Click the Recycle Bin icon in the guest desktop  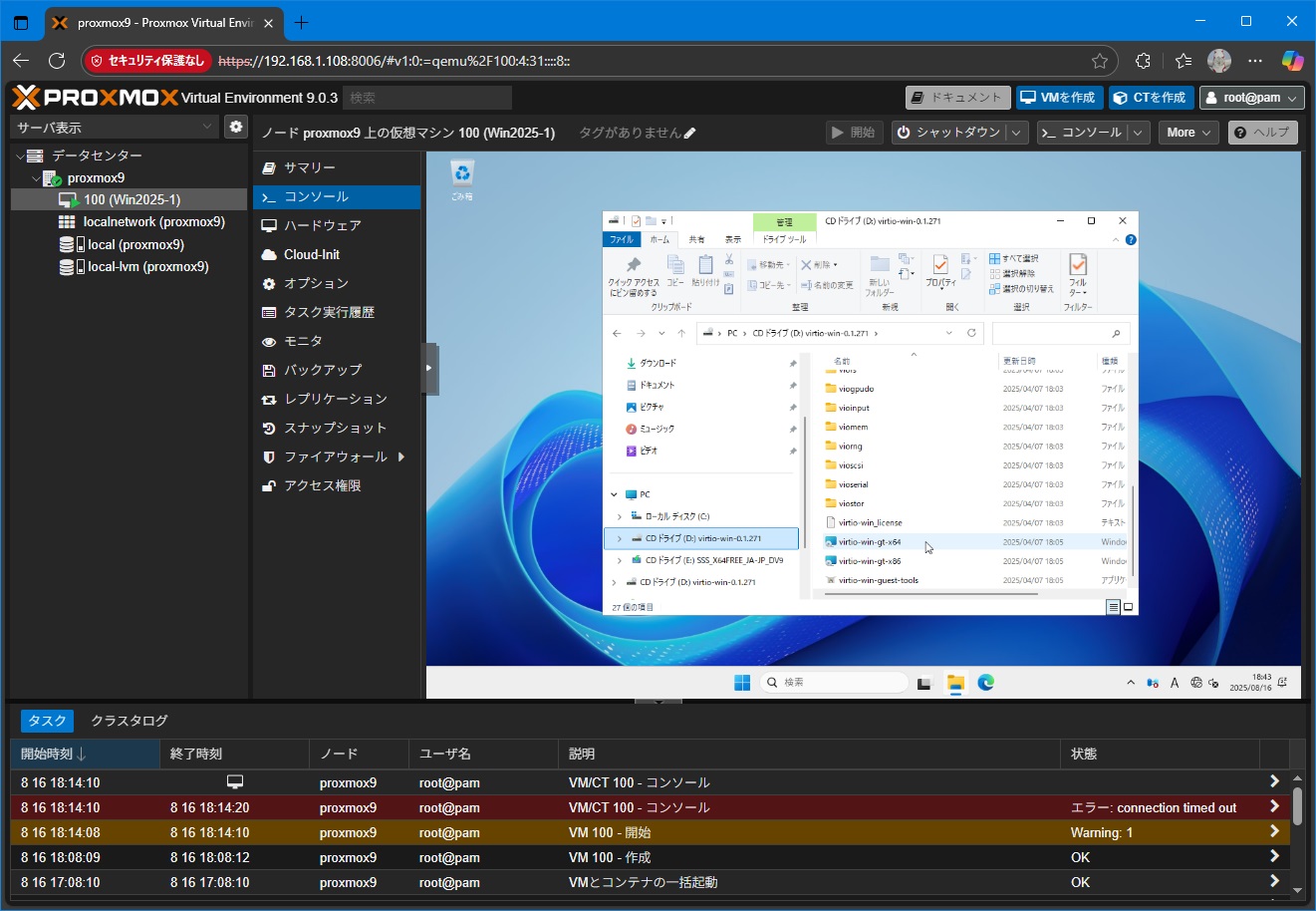coord(462,181)
